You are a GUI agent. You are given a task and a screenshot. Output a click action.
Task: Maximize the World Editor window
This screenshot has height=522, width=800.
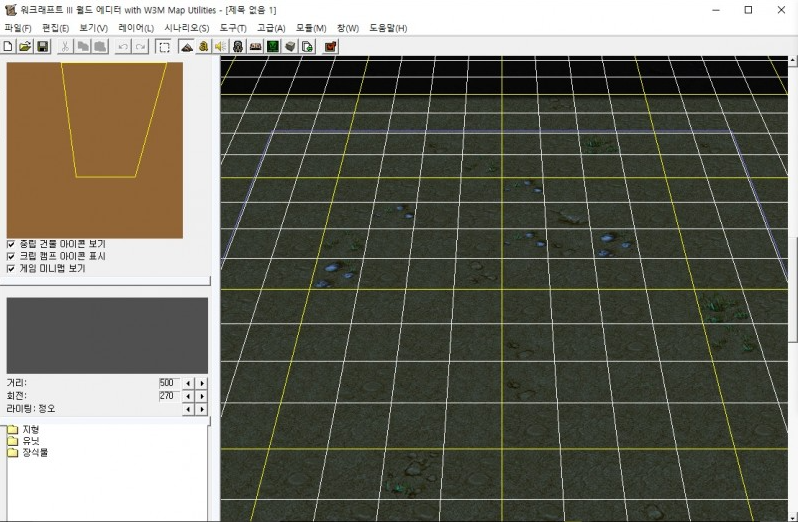tap(748, 10)
